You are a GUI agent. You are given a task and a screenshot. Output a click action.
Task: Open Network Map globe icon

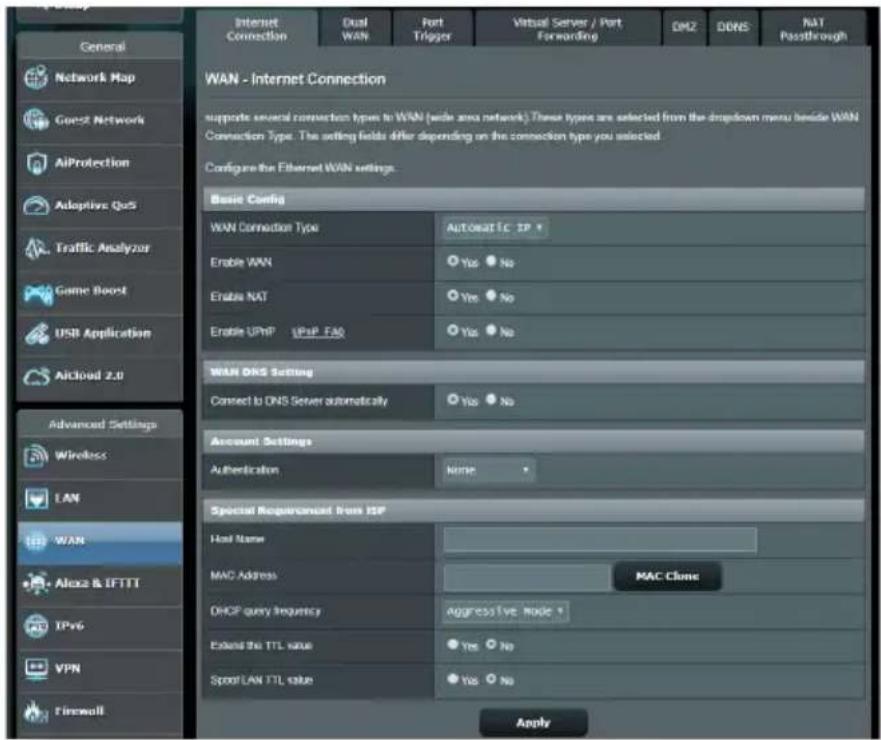(x=36, y=78)
